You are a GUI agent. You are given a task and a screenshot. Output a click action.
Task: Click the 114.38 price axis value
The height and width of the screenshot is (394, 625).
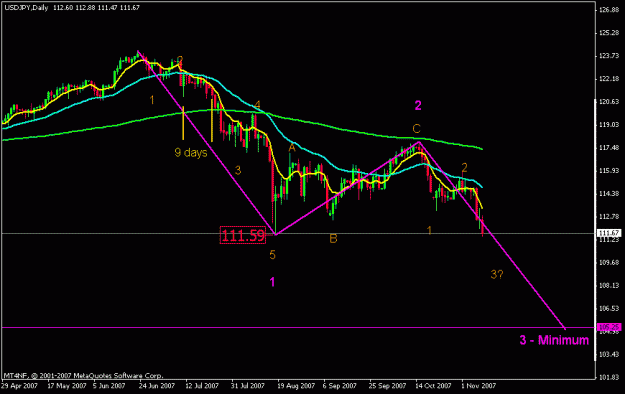609,193
